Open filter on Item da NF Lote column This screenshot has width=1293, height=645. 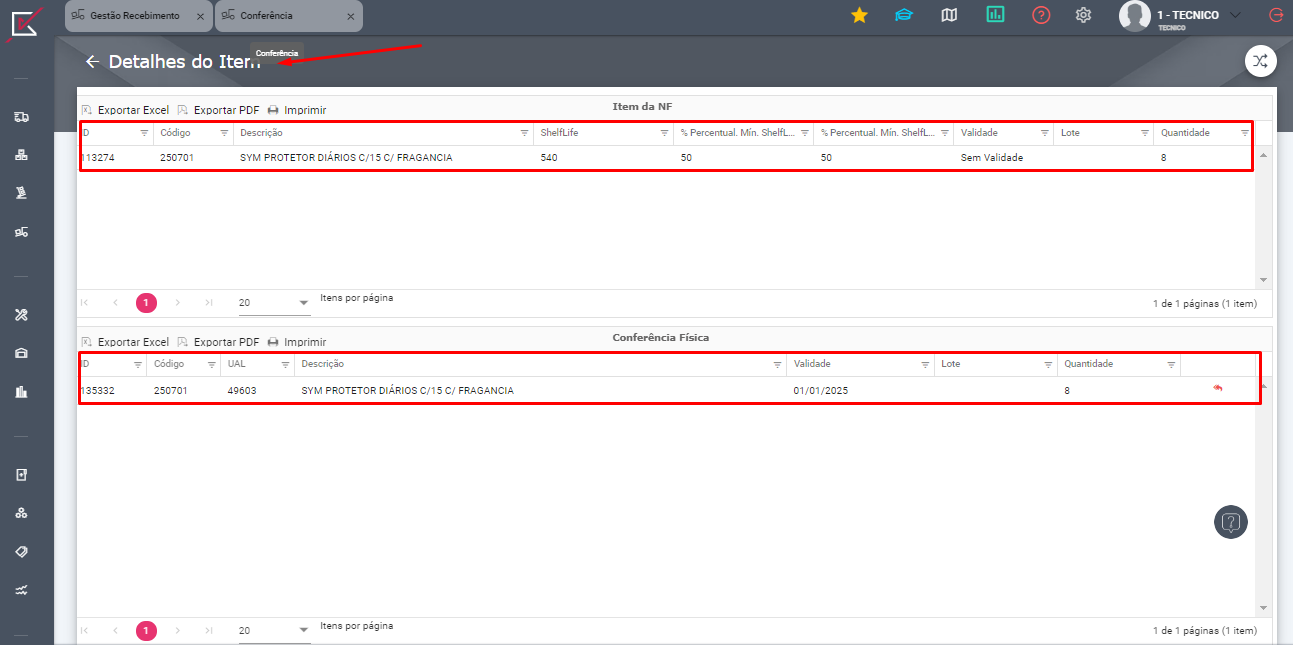click(x=1144, y=133)
